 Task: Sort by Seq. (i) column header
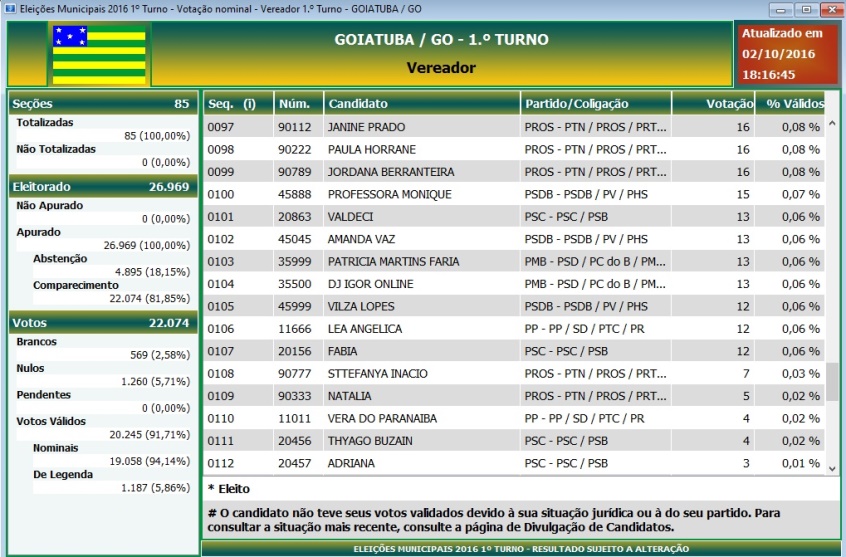[x=238, y=104]
